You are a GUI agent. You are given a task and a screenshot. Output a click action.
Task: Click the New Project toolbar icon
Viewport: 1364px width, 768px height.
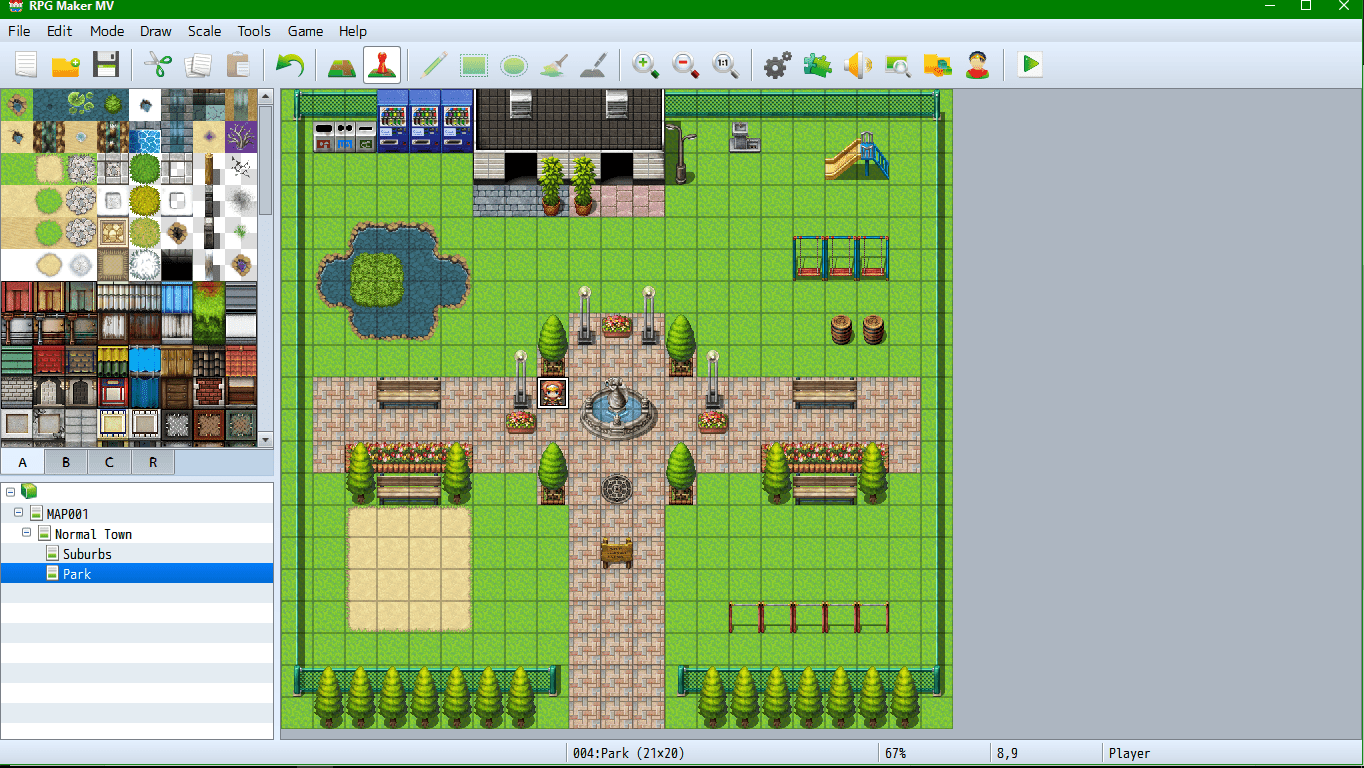[26, 65]
